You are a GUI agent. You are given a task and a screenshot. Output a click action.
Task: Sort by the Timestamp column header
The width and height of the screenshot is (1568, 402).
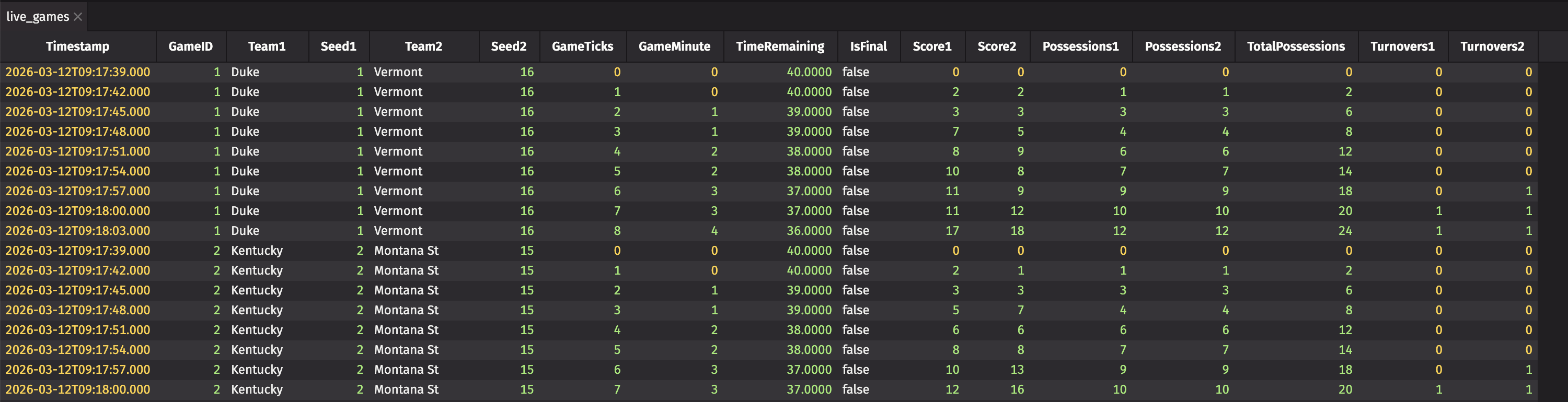(x=77, y=46)
